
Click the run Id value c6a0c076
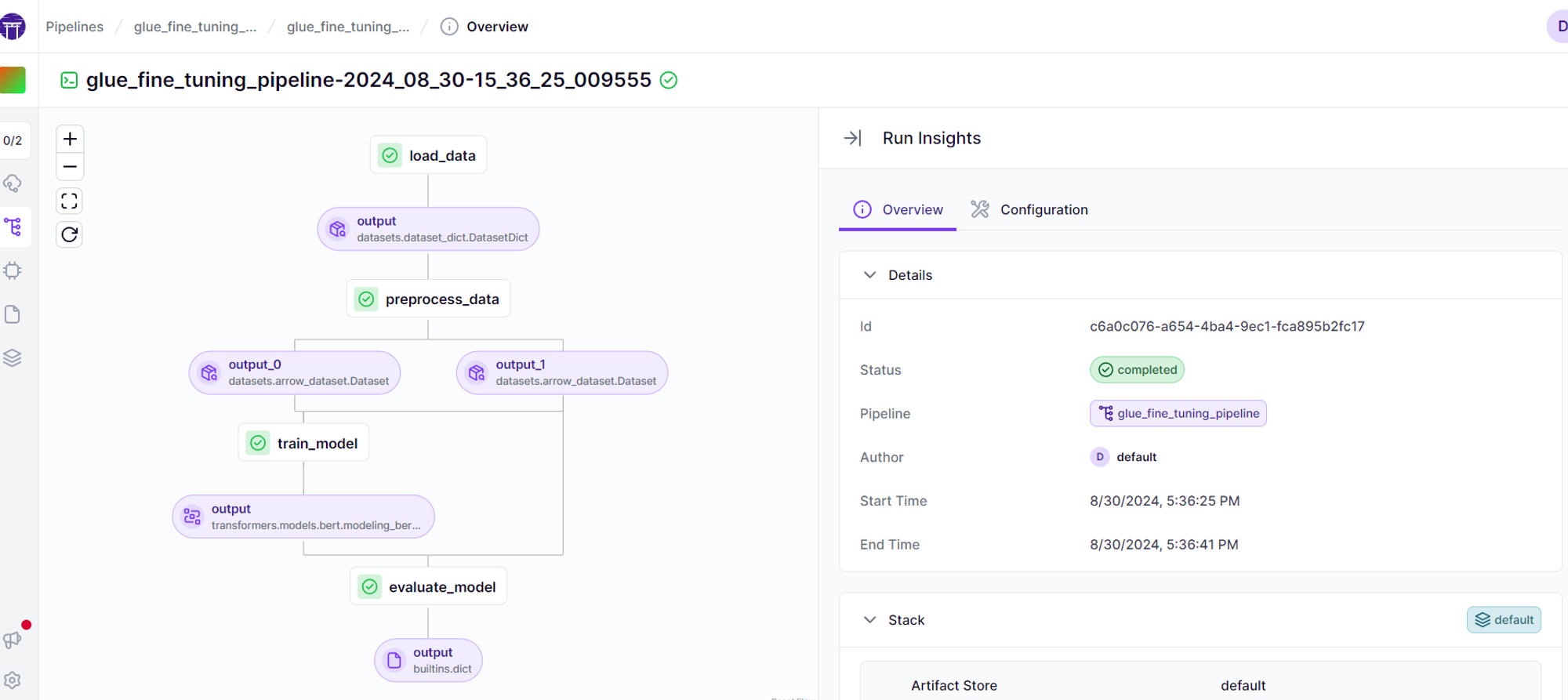coord(1227,326)
